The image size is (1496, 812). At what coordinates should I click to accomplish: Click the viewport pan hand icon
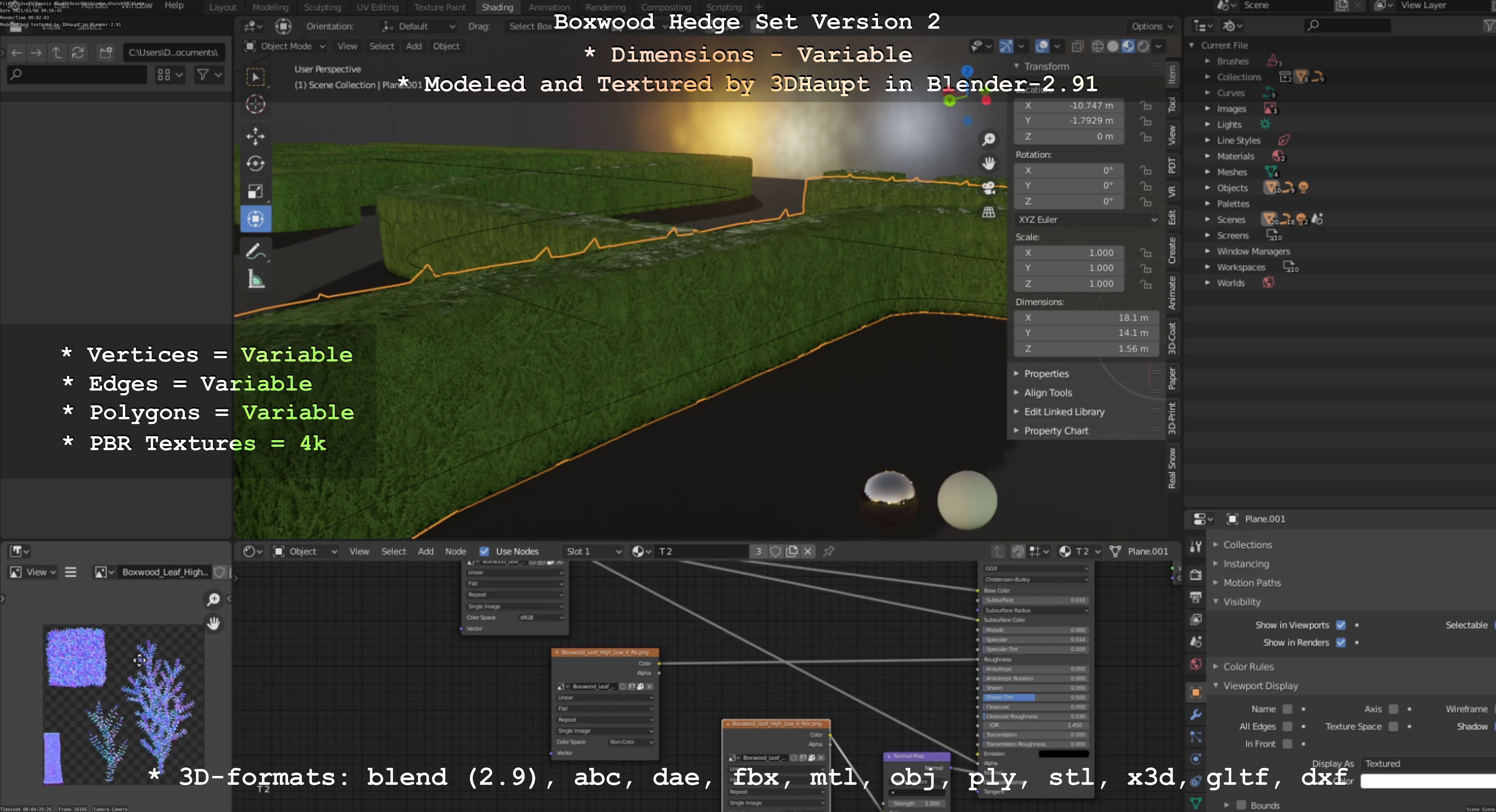(988, 164)
